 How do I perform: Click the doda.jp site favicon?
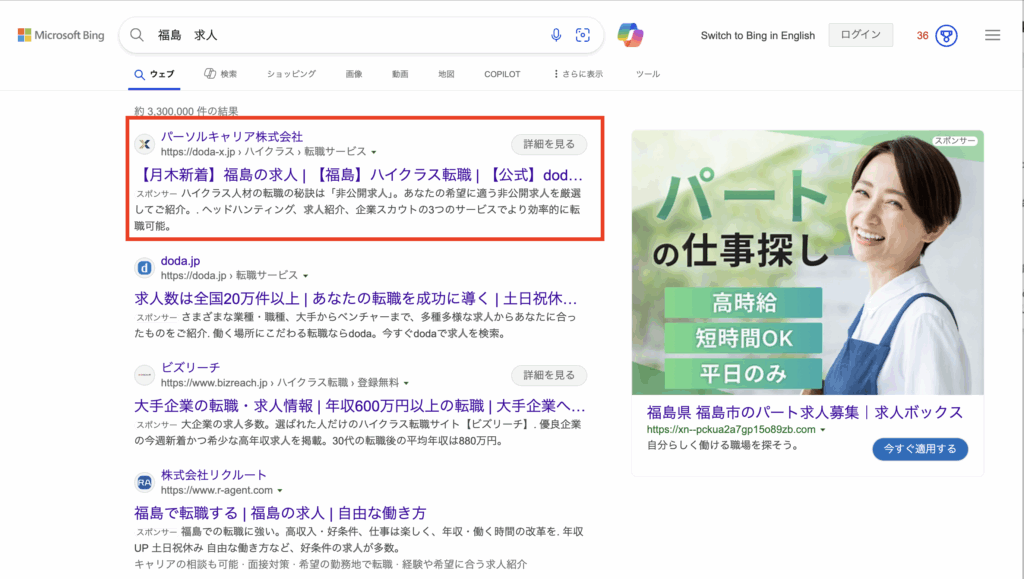(144, 268)
